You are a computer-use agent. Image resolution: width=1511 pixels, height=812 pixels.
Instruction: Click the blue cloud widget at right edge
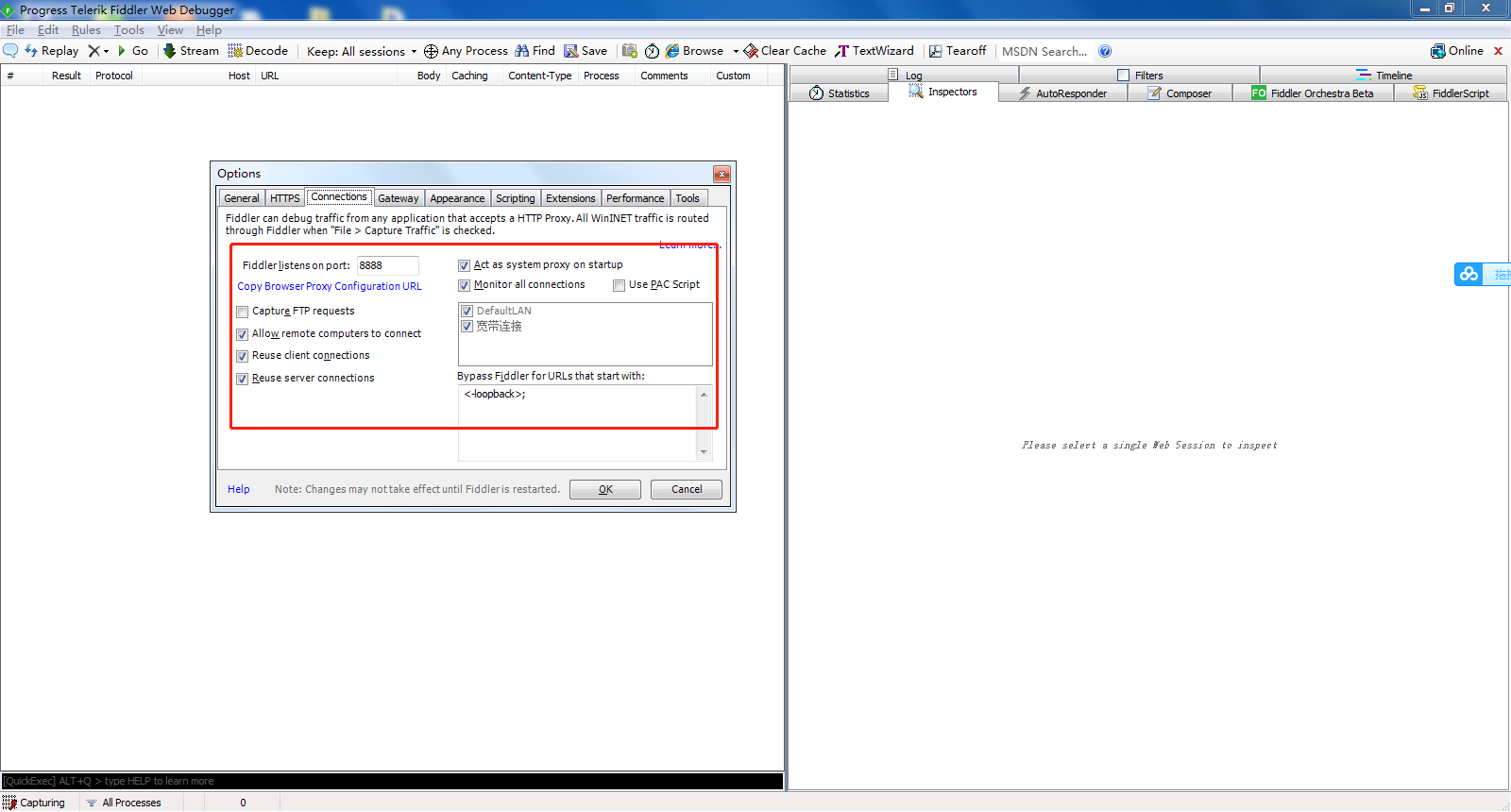pyautogui.click(x=1469, y=274)
